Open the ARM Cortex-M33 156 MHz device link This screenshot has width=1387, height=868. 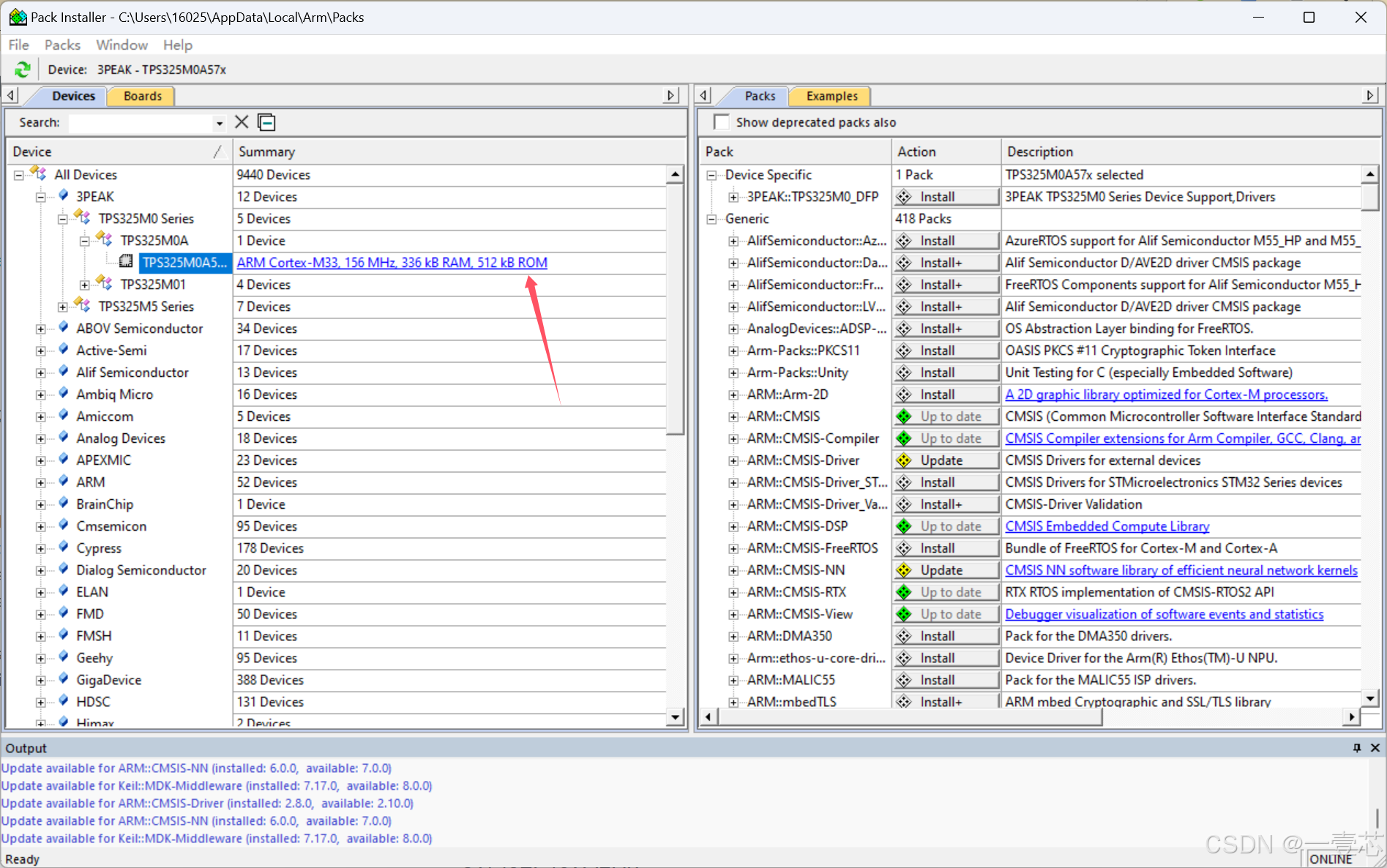392,262
